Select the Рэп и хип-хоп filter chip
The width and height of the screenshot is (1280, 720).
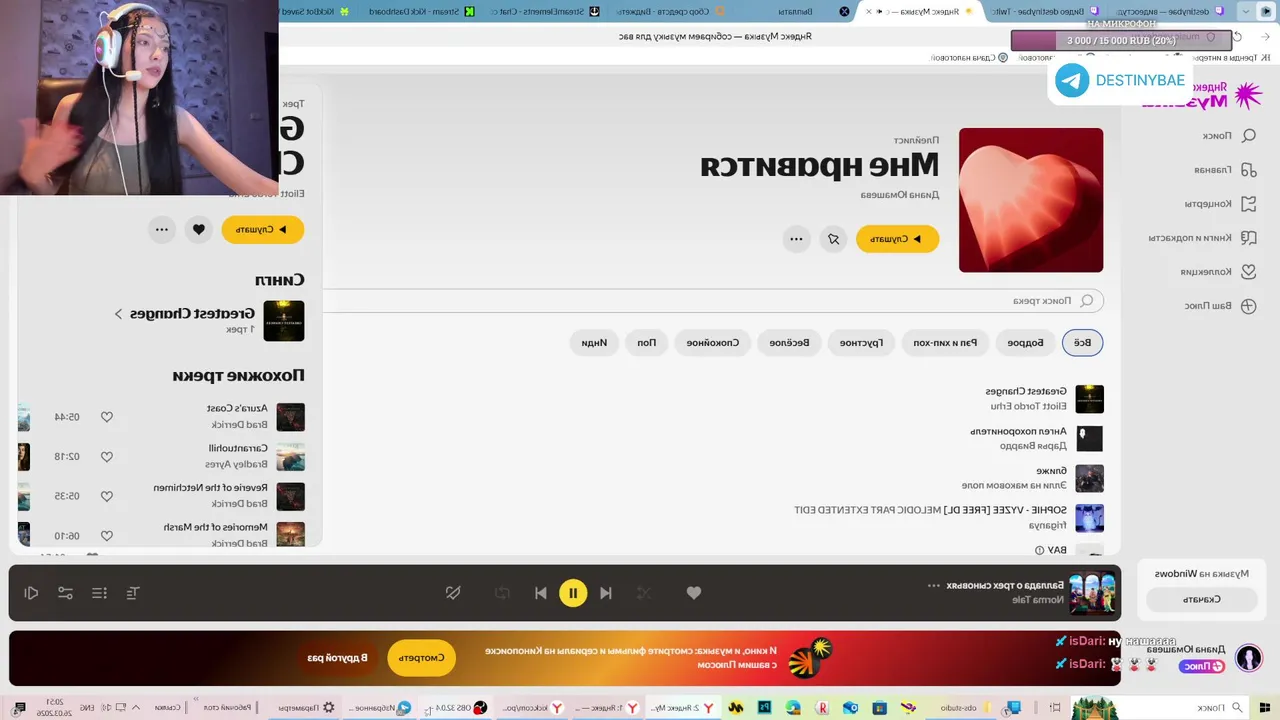coord(945,342)
